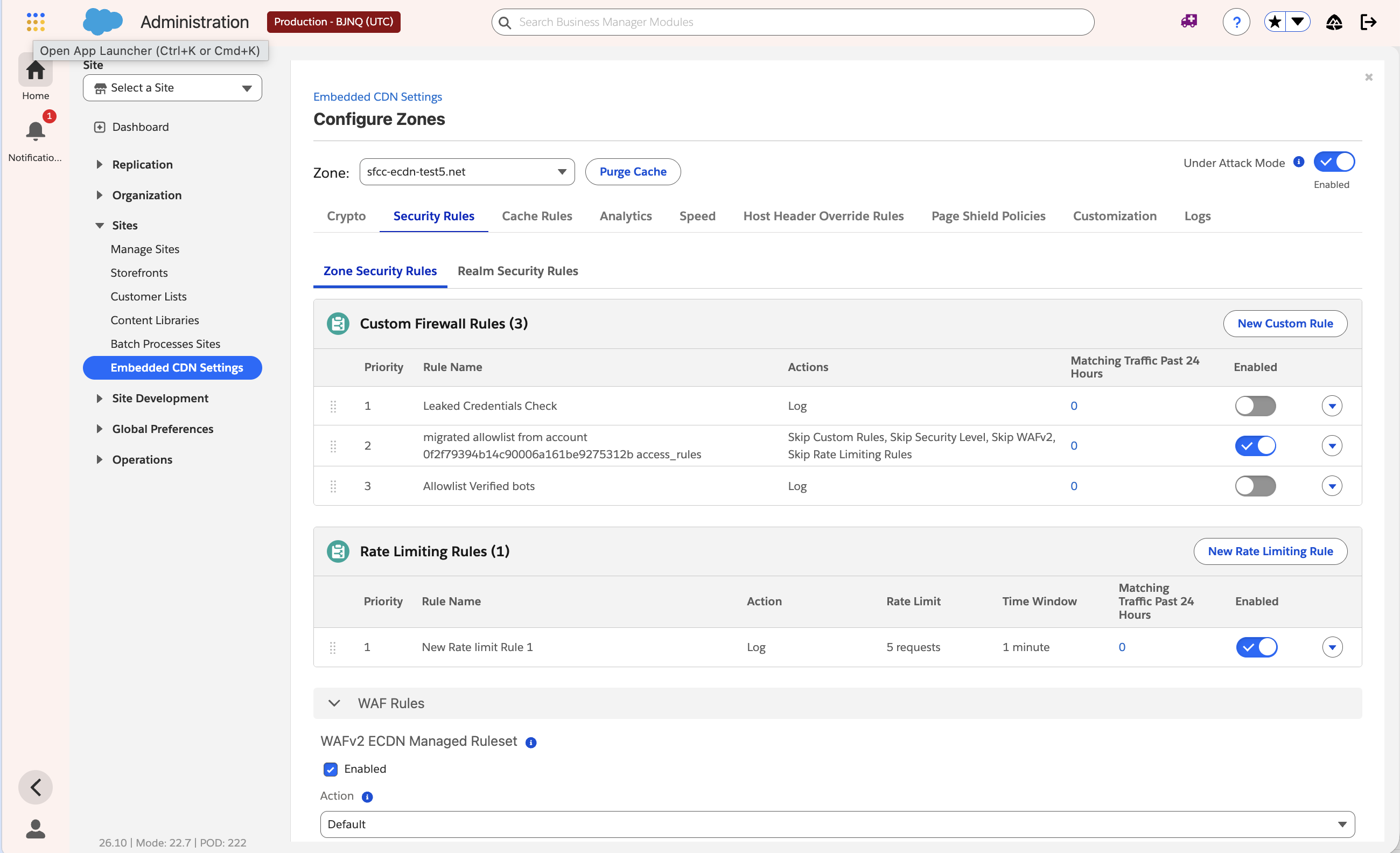This screenshot has height=853, width=1400.
Task: Click drag handle of New Rate limit Rule 1
Action: (332, 647)
